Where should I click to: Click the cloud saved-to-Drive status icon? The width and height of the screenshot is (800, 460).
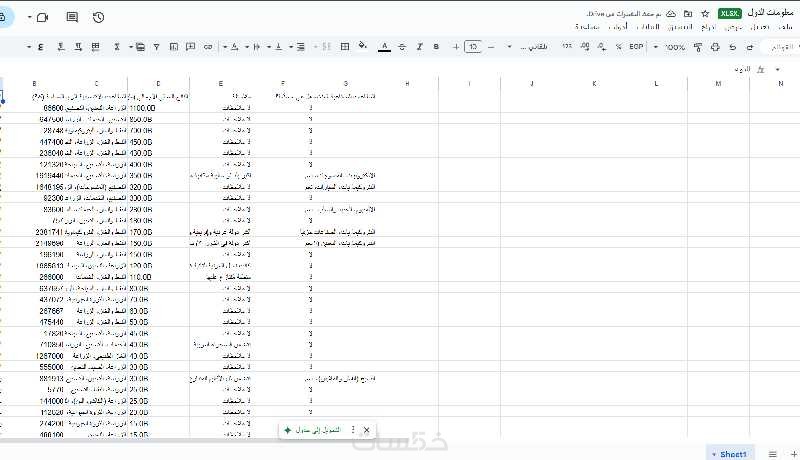671,14
